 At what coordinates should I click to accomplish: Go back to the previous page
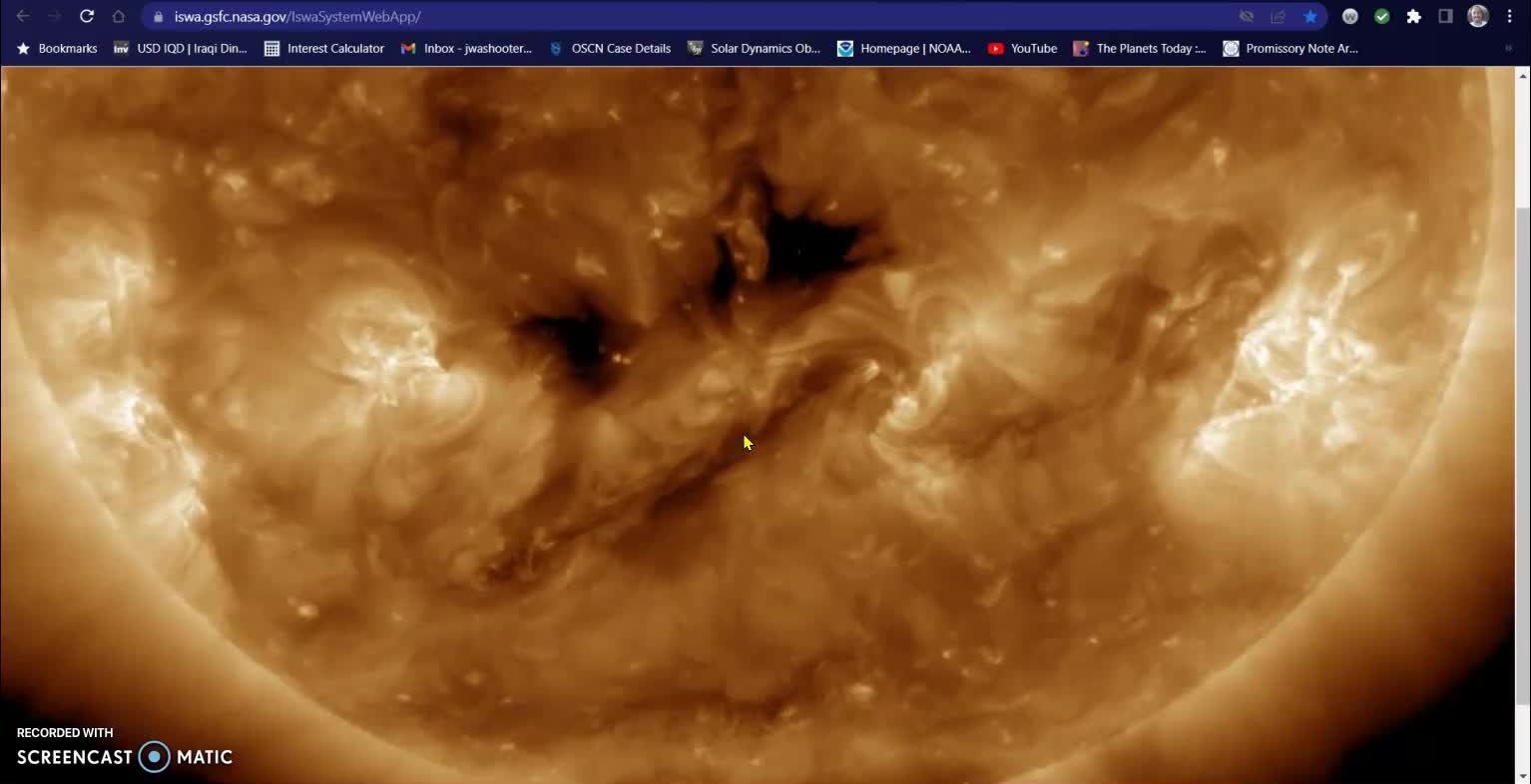(x=23, y=16)
